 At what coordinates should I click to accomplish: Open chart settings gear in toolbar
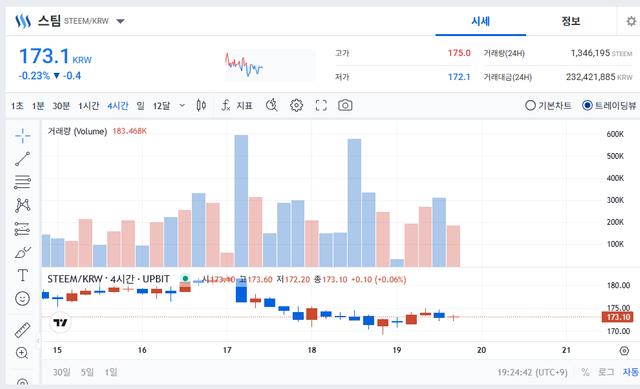[x=296, y=106]
